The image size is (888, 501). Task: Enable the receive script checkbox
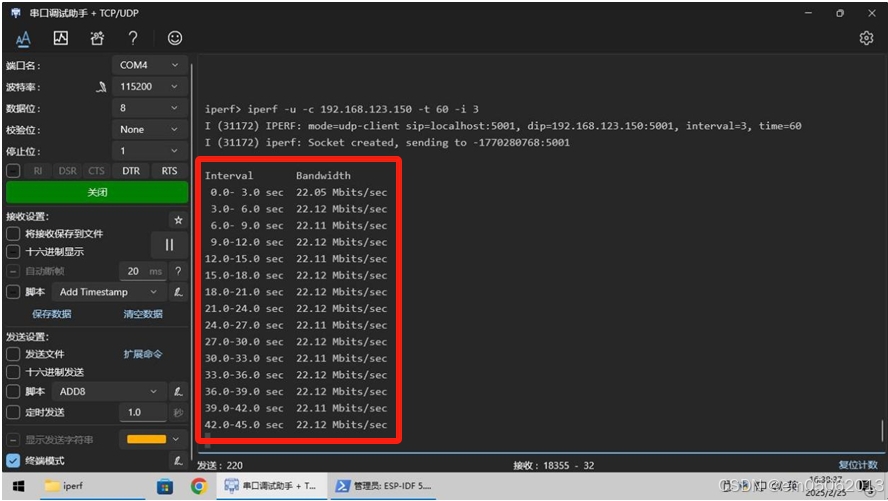pyautogui.click(x=13, y=292)
